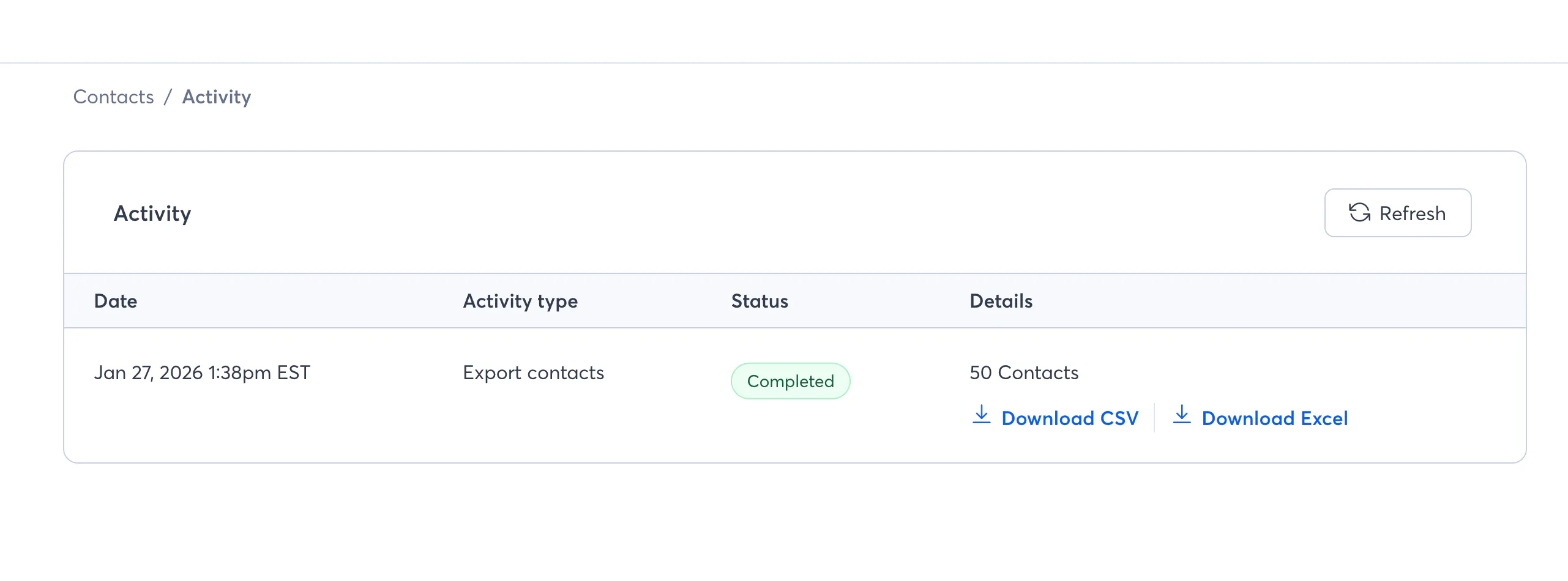Click the 50 Contacts details text
The height and width of the screenshot is (581, 1568).
(x=1024, y=372)
